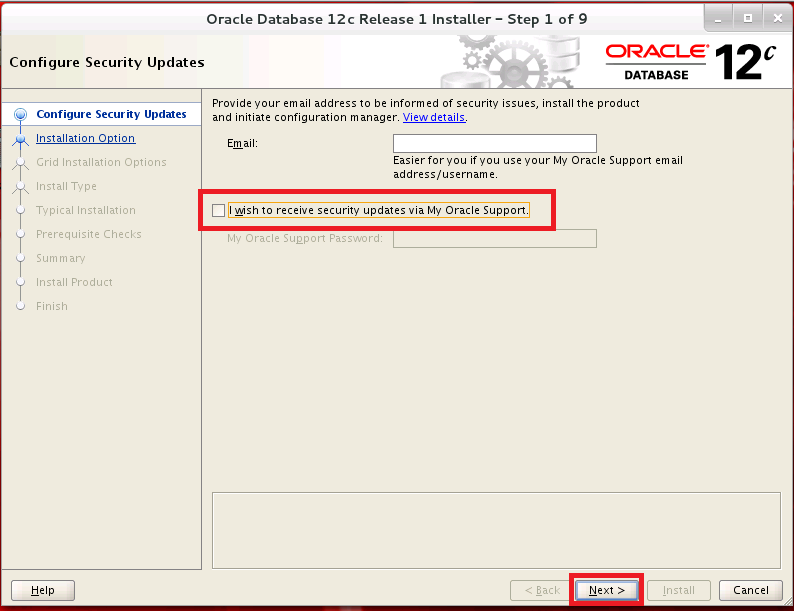Viewport: 794px width, 611px height.
Task: Click the greyed-out Install button
Action: [679, 590]
